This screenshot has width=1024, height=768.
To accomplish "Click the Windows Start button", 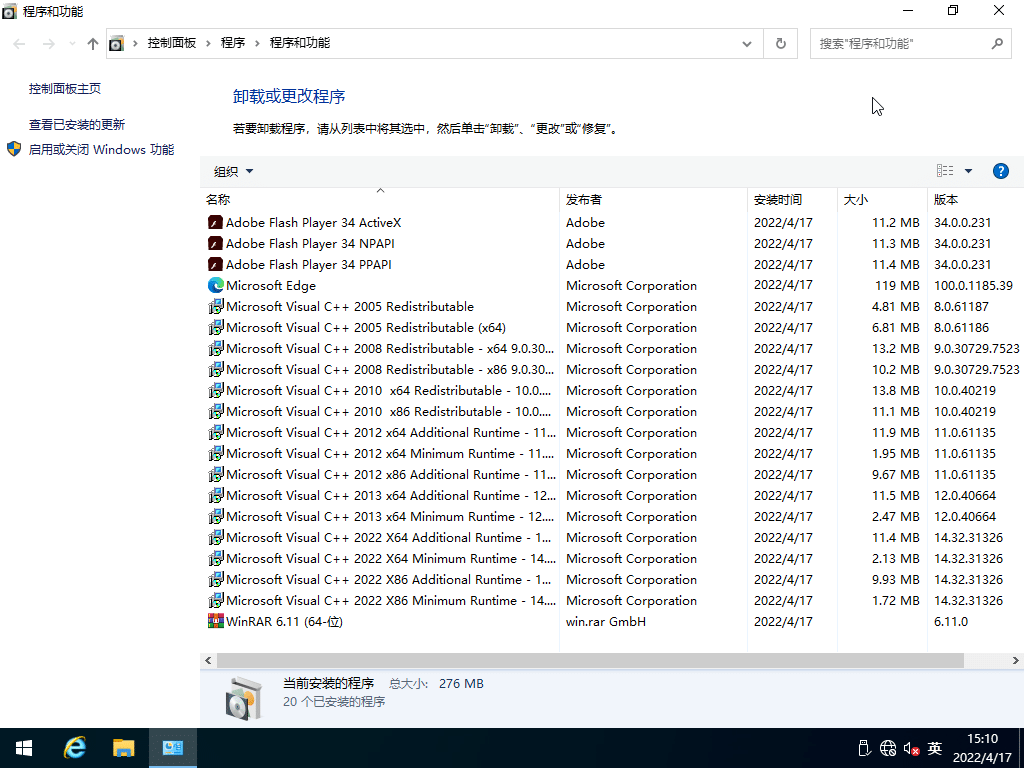I will coord(24,747).
